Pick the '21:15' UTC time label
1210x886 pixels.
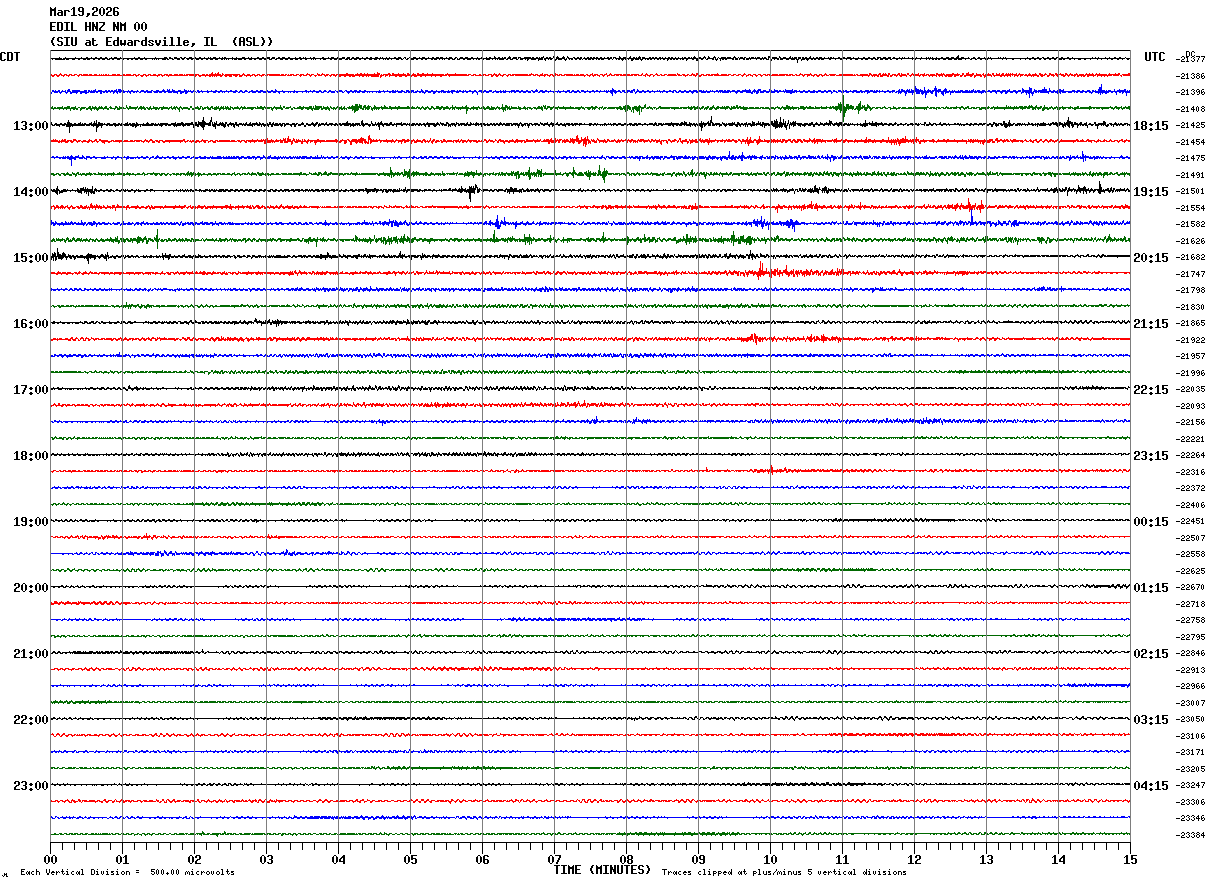[1151, 324]
